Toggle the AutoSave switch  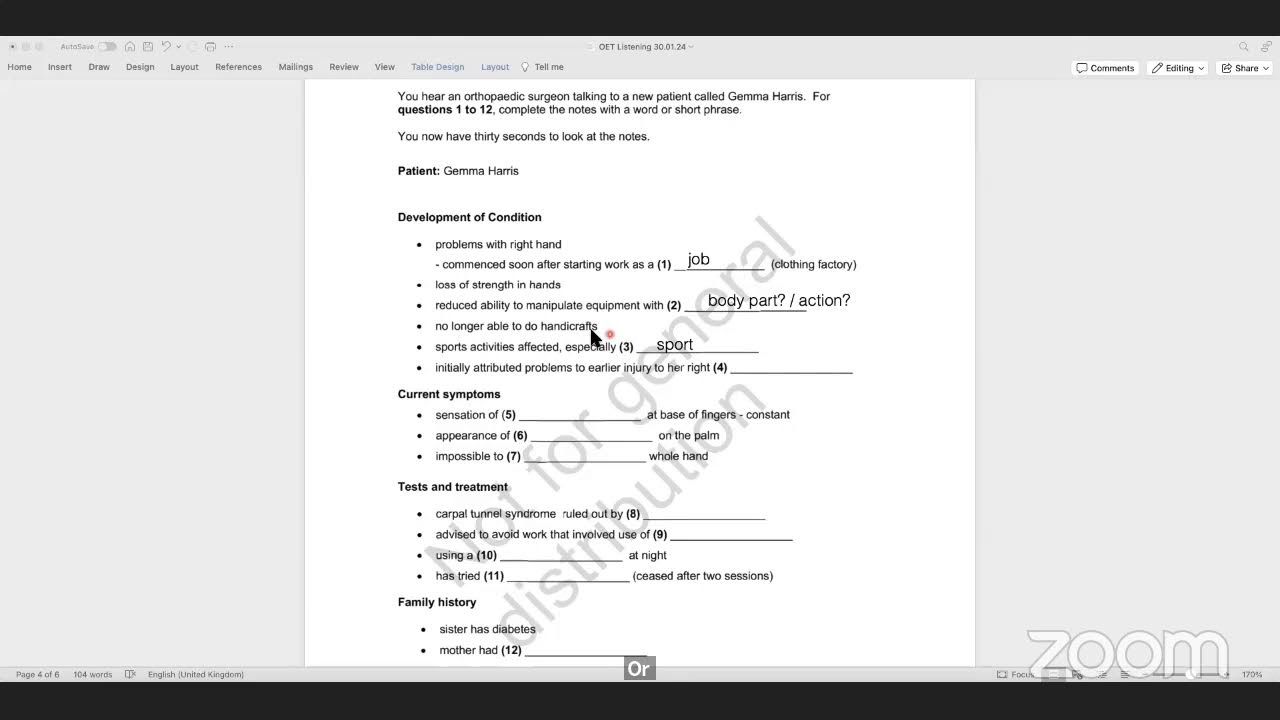(107, 47)
